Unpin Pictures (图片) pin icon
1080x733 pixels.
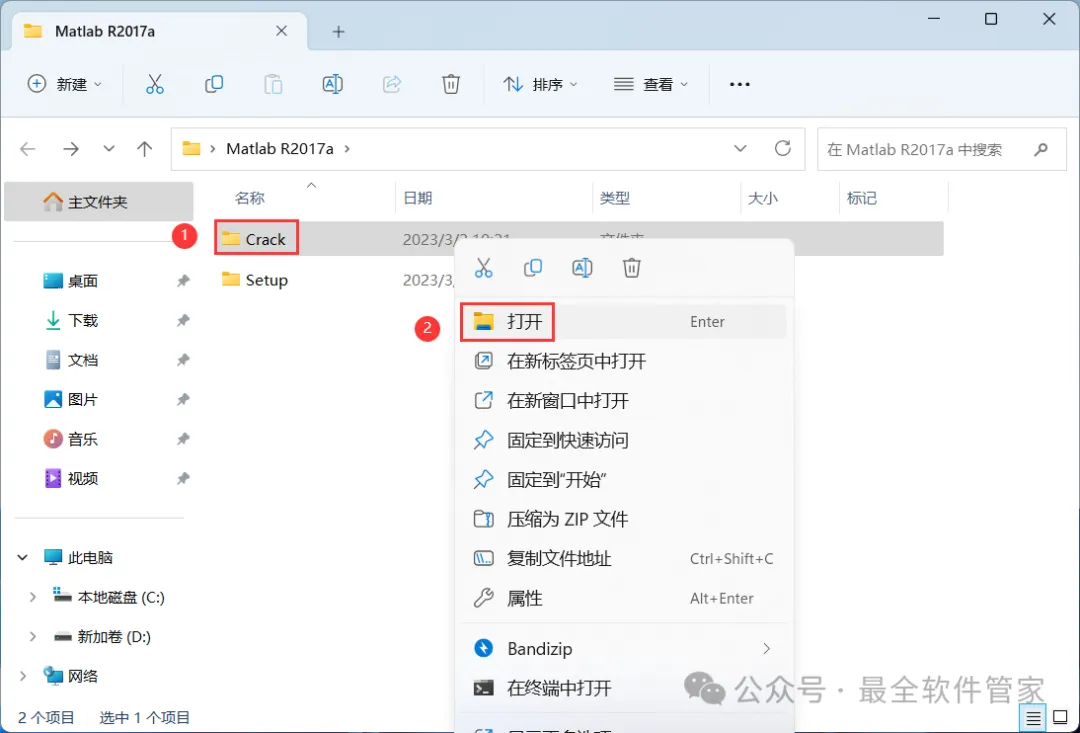[x=183, y=400]
